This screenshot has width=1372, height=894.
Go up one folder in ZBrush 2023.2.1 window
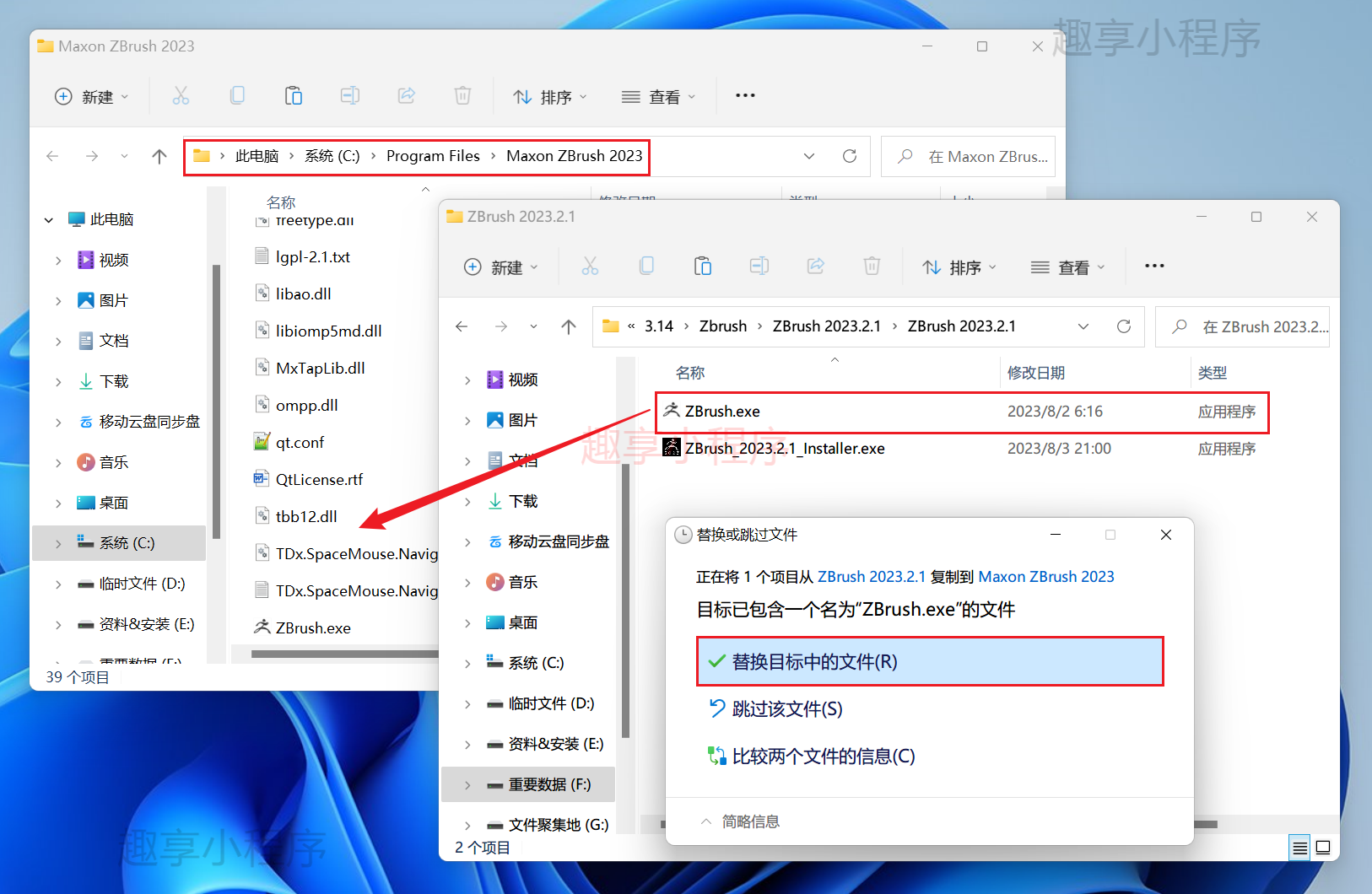coord(569,326)
